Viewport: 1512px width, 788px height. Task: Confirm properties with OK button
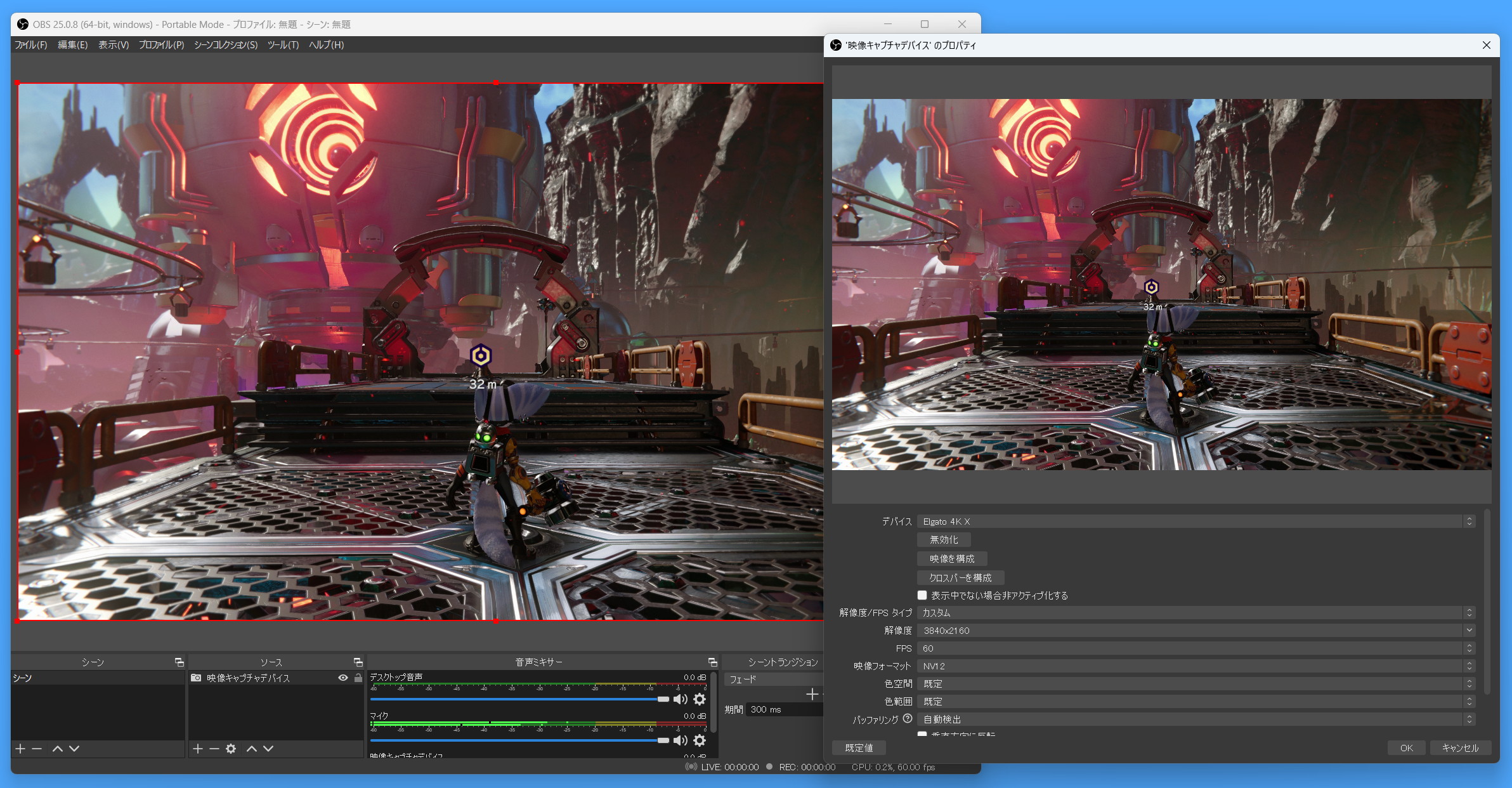1406,748
